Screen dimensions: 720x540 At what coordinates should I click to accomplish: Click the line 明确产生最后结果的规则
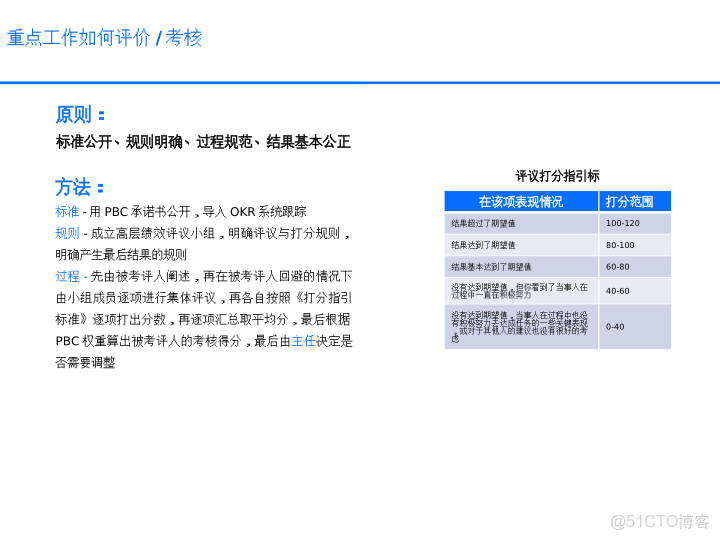pos(121,255)
